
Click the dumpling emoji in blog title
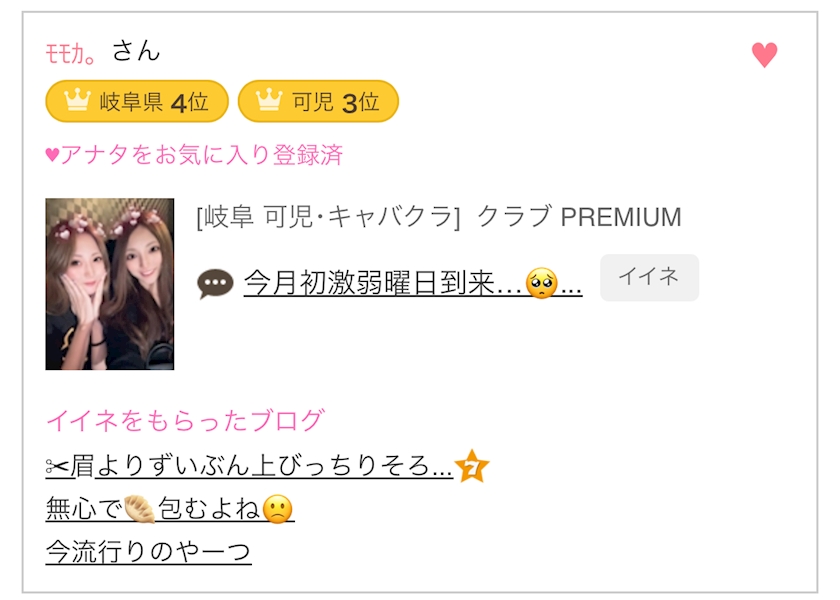tap(139, 509)
